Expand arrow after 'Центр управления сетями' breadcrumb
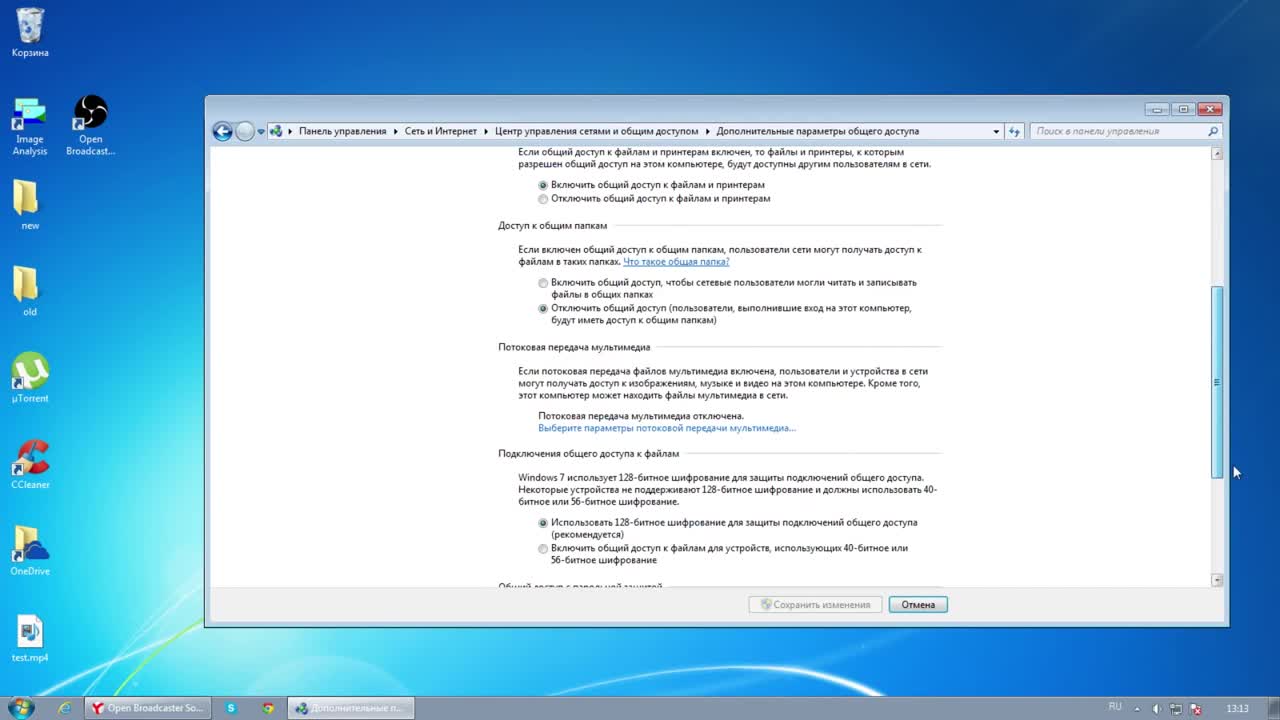1280x720 pixels. [x=707, y=131]
